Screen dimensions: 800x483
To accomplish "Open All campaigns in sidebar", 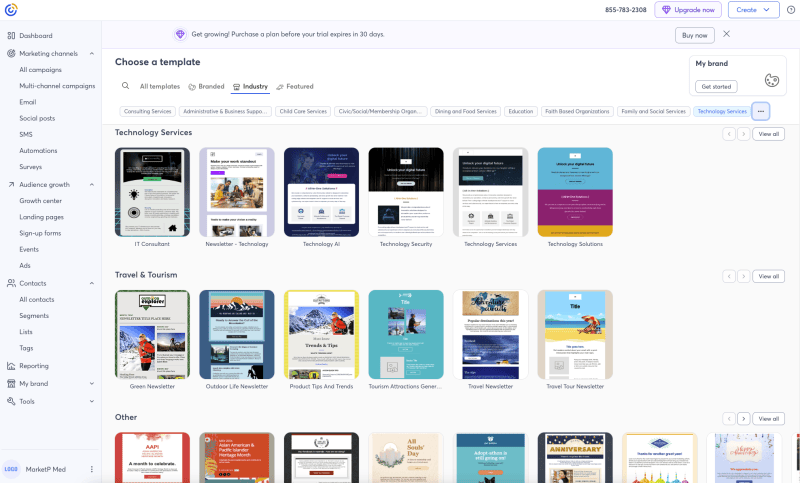I will pos(40,69).
